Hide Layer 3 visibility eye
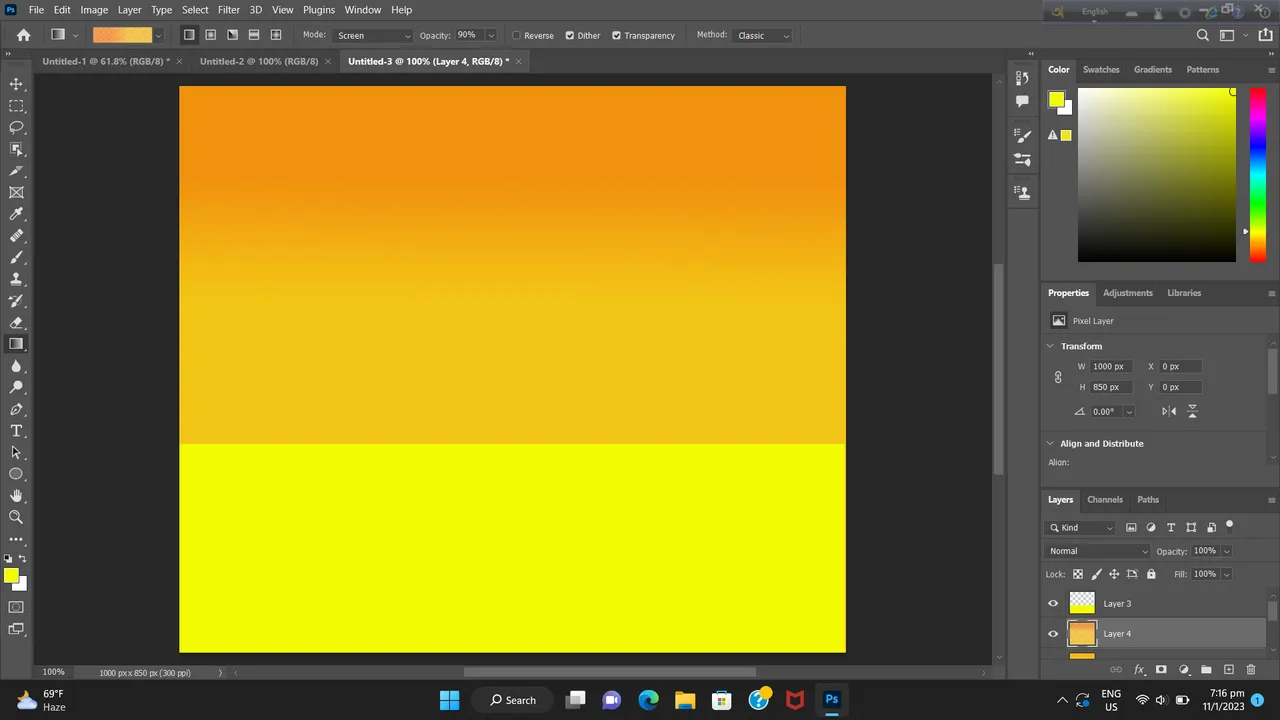Image resolution: width=1280 pixels, height=720 pixels. (1053, 604)
